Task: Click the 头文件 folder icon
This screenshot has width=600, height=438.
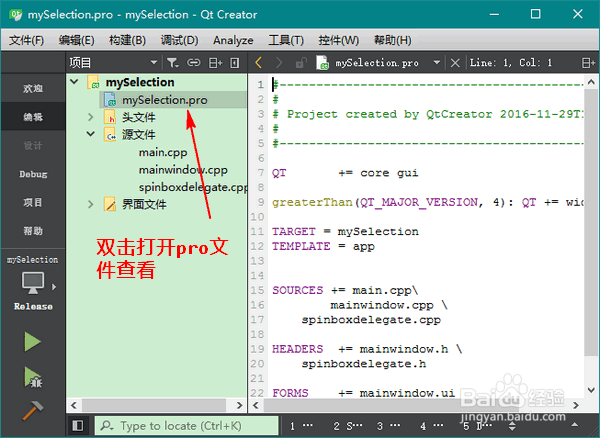Action: tap(110, 117)
